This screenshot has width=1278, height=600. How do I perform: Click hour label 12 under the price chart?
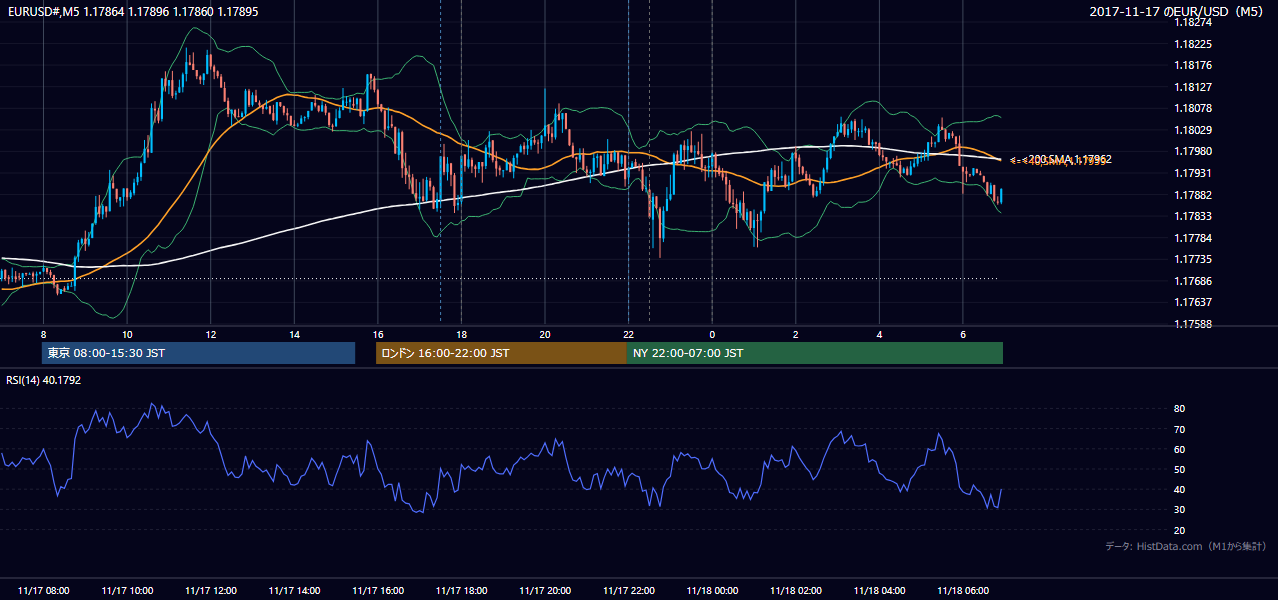coord(211,334)
